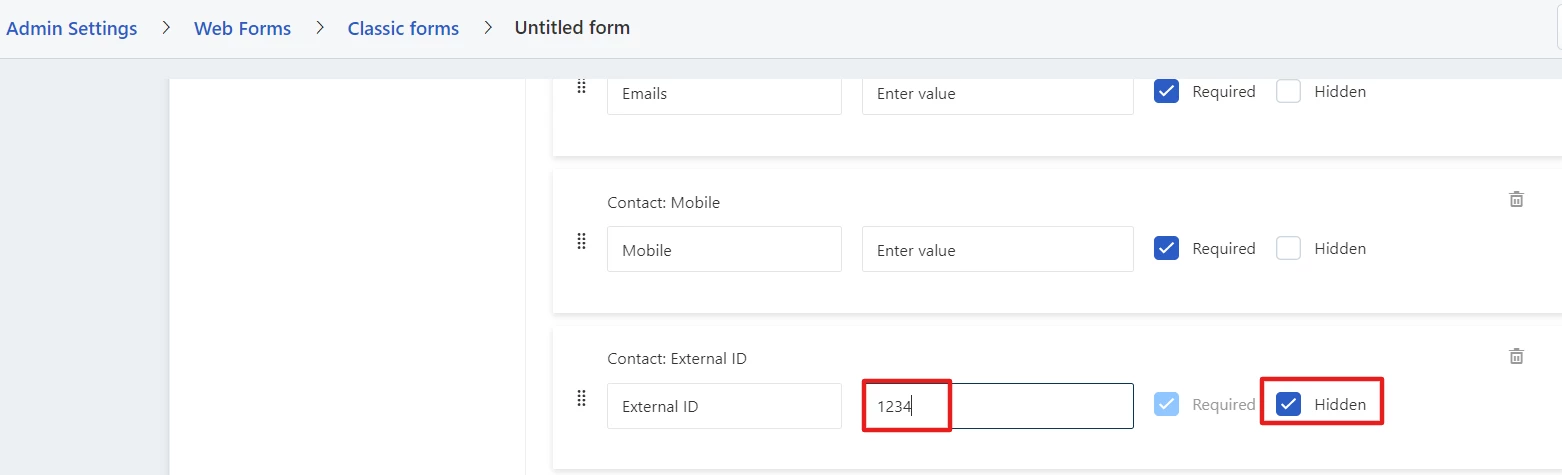Click the External ID value field containing 1234
This screenshot has width=1562, height=475.
click(998, 406)
